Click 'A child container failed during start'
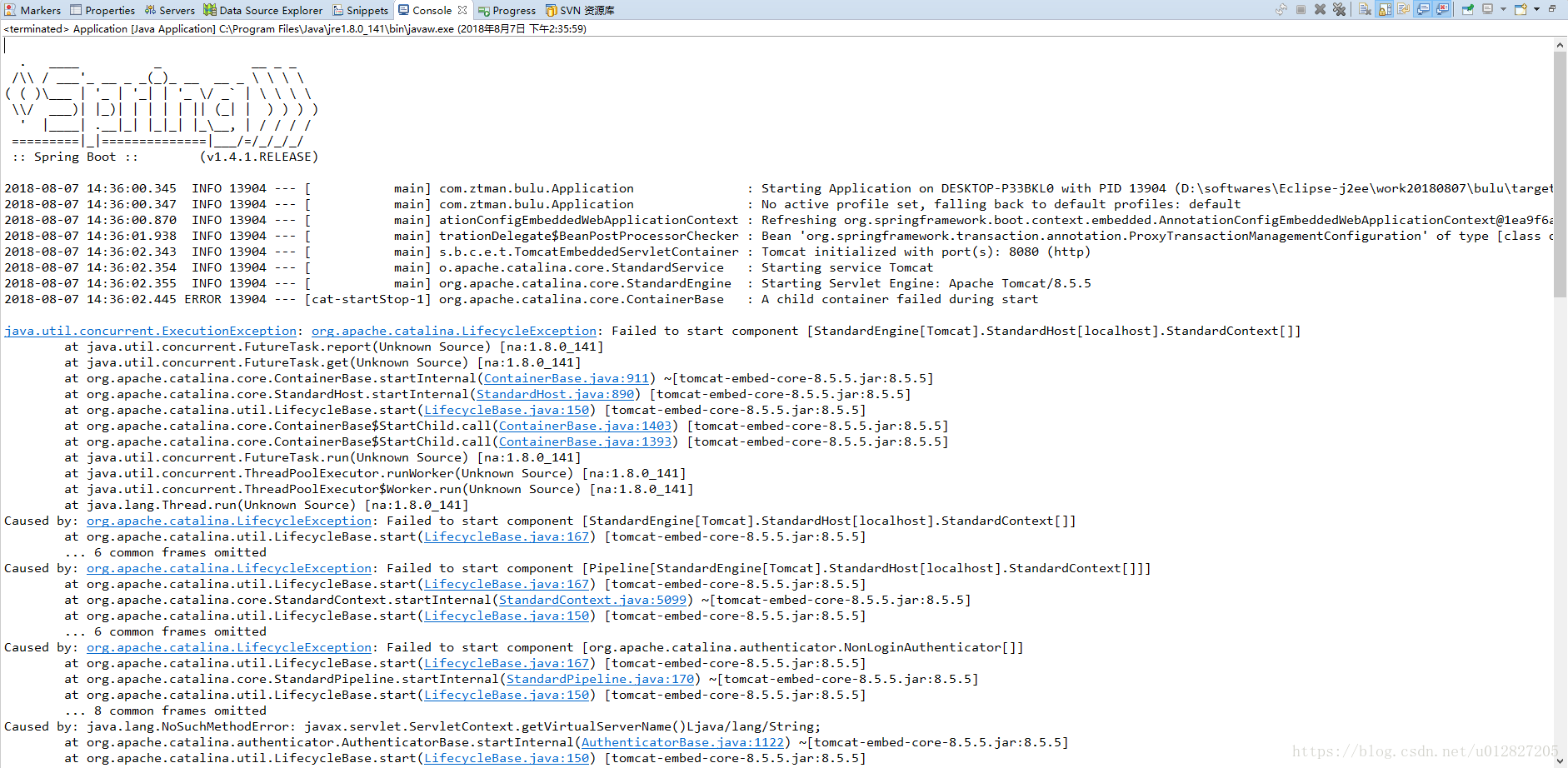The width and height of the screenshot is (1568, 768). 900,299
